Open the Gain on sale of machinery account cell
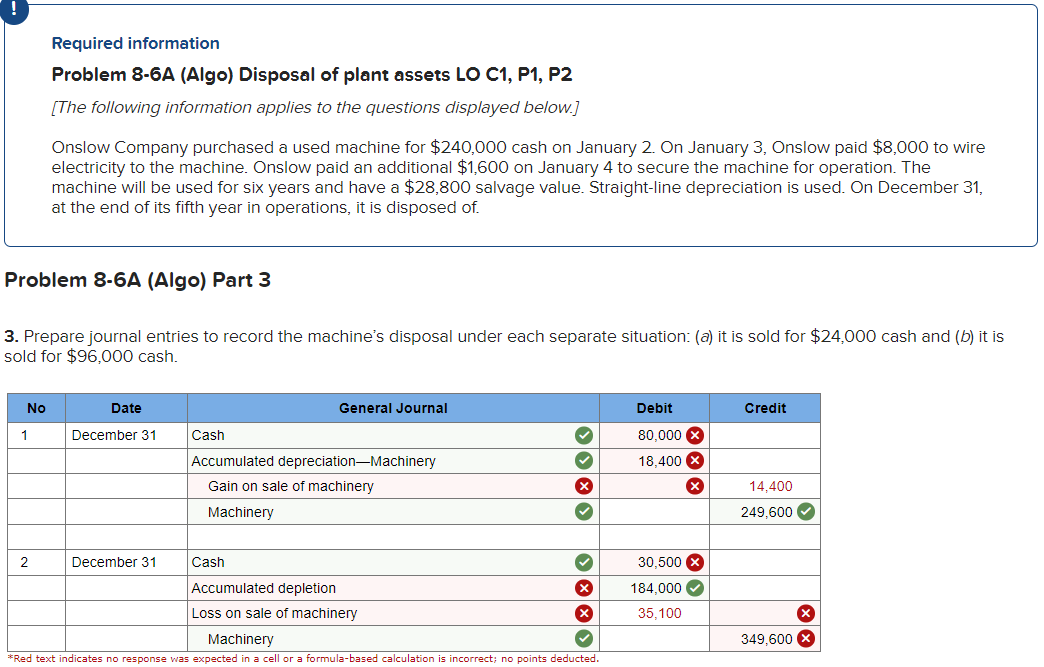 click(393, 486)
